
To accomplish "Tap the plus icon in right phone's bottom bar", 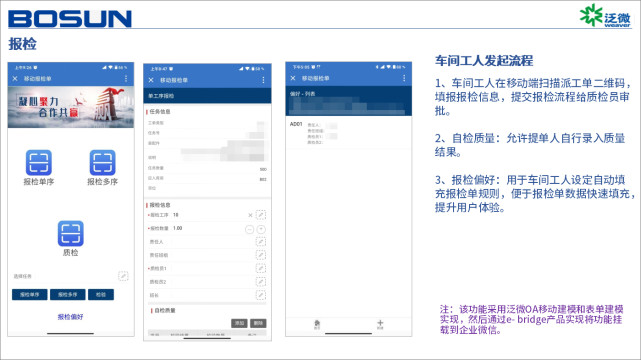I will [x=380, y=324].
